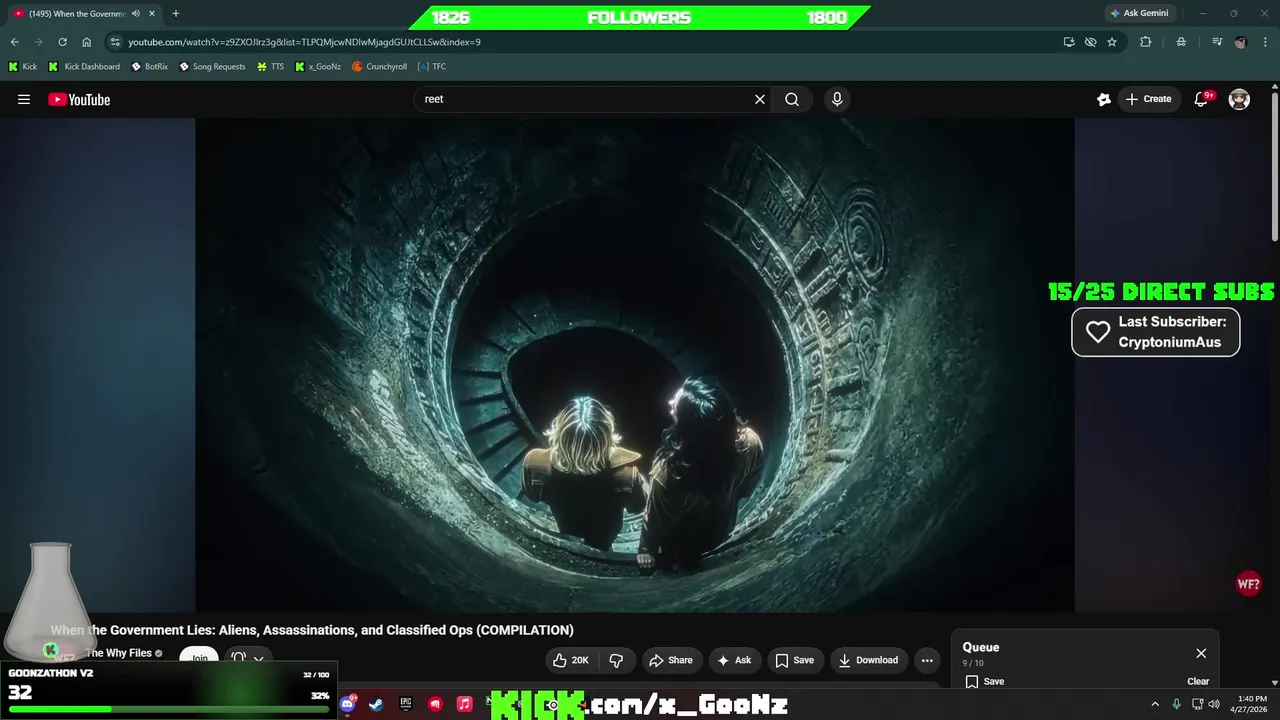The height and width of the screenshot is (720, 1280).
Task: Mute the tab via speaker icon
Action: (136, 13)
